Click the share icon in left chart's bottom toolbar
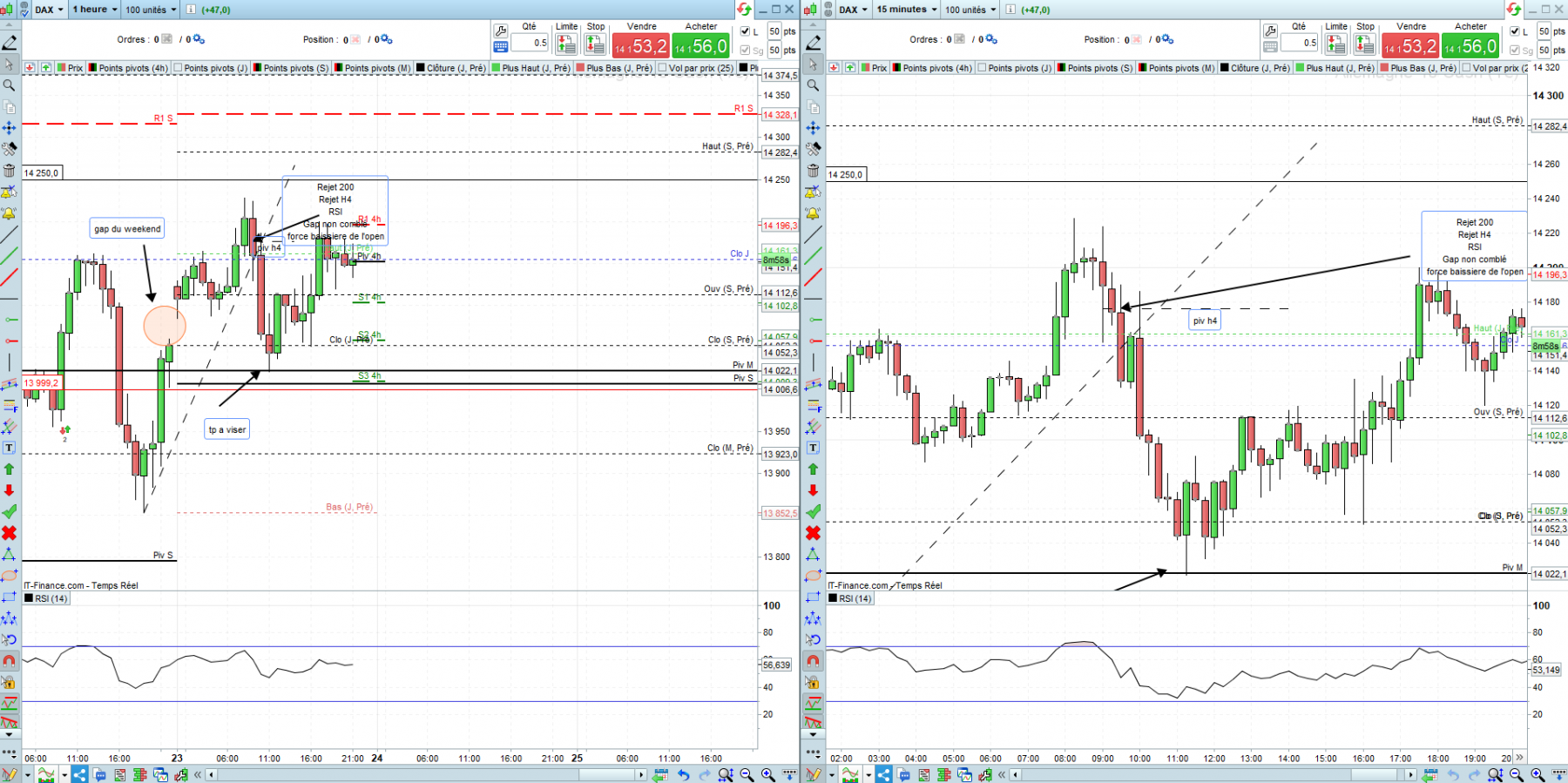This screenshot has height=783, width=1568. (x=79, y=774)
